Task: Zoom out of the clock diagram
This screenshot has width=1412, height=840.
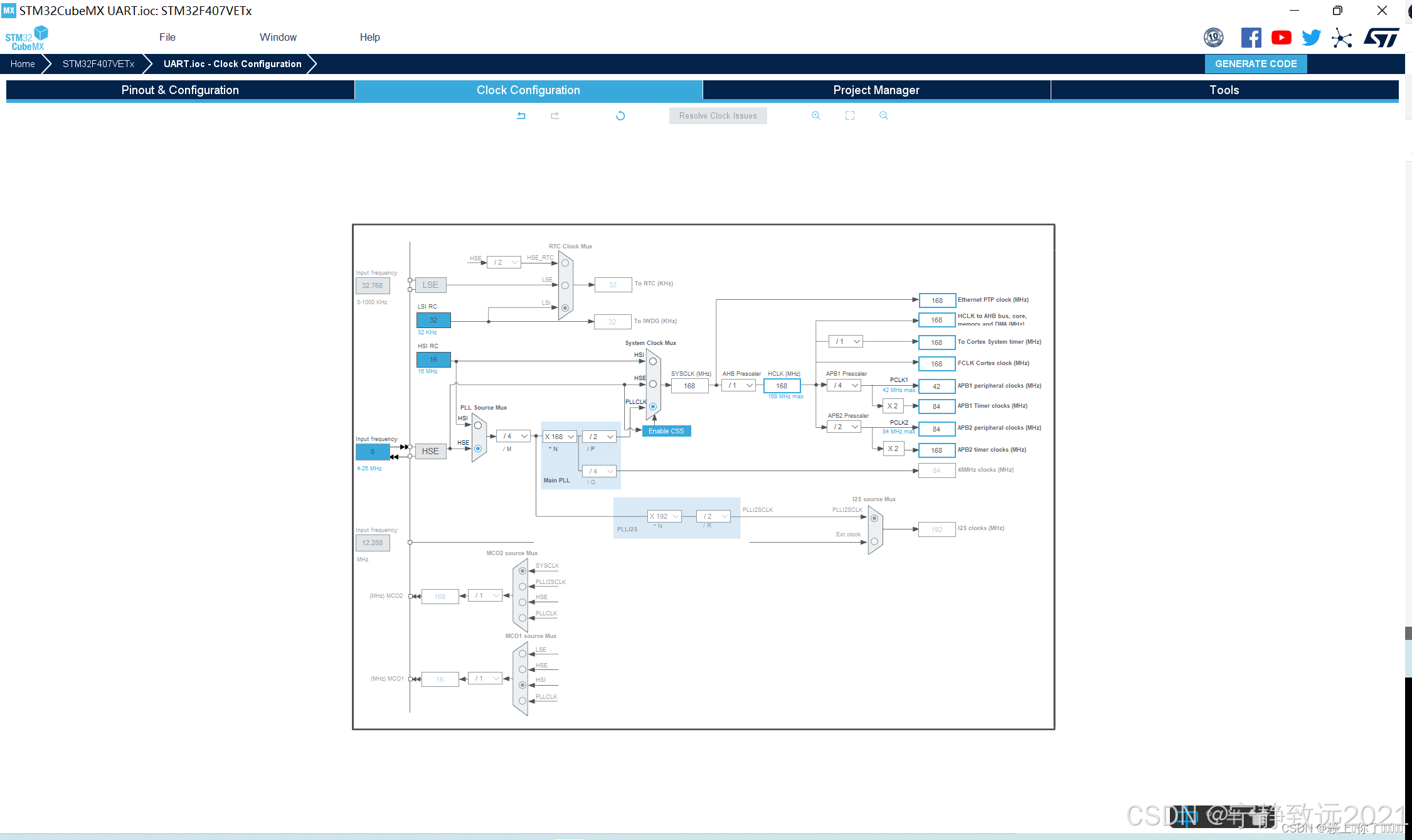Action: [x=884, y=115]
